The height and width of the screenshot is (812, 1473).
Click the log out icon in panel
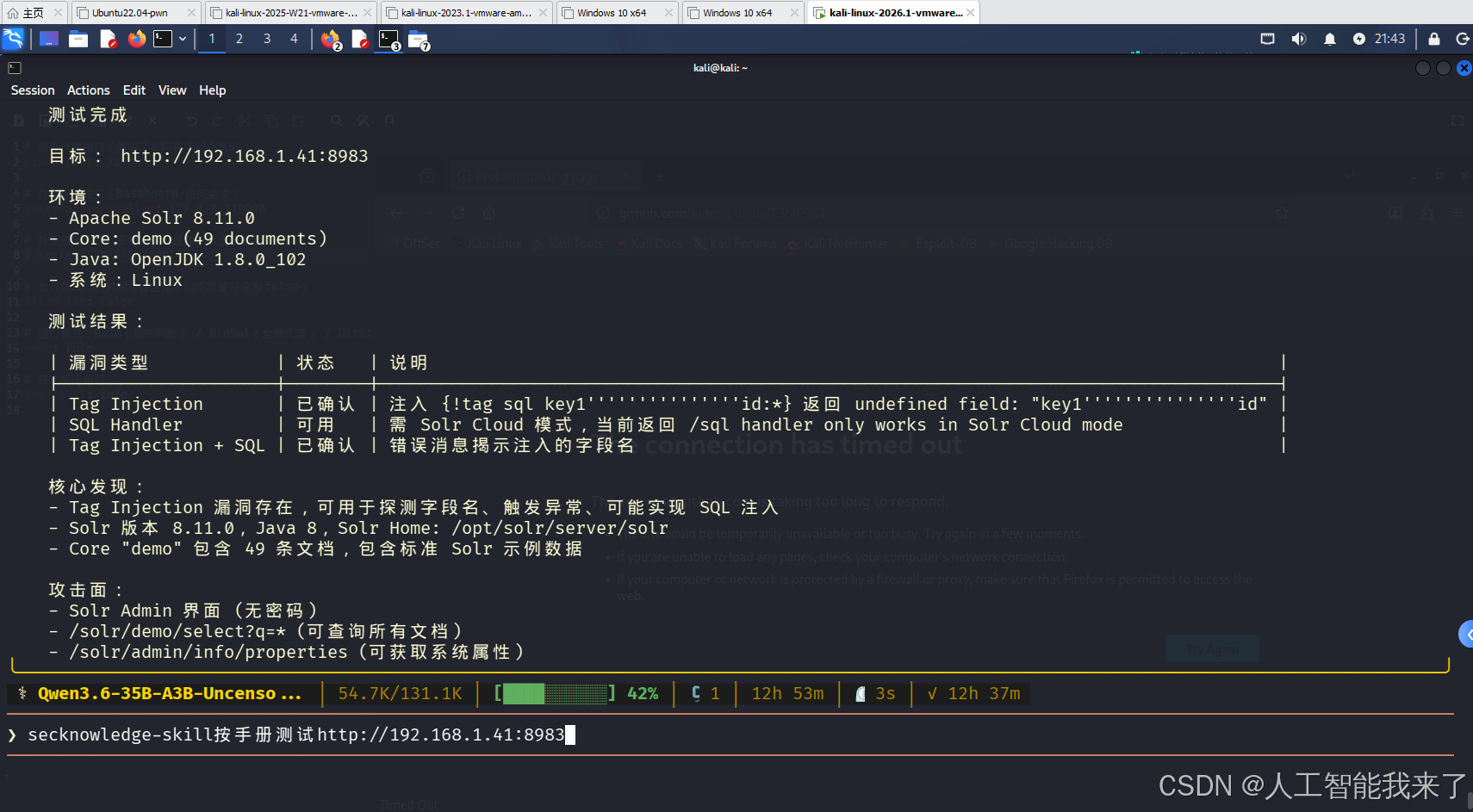[x=1463, y=39]
